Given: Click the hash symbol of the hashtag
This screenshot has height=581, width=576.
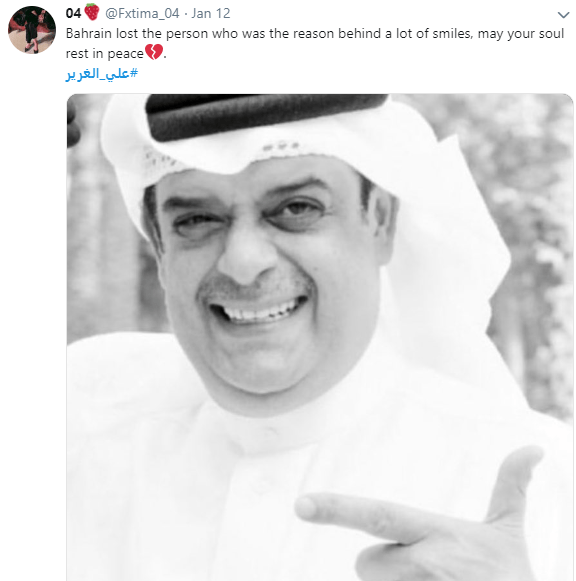Looking at the screenshot, I should [x=134, y=73].
